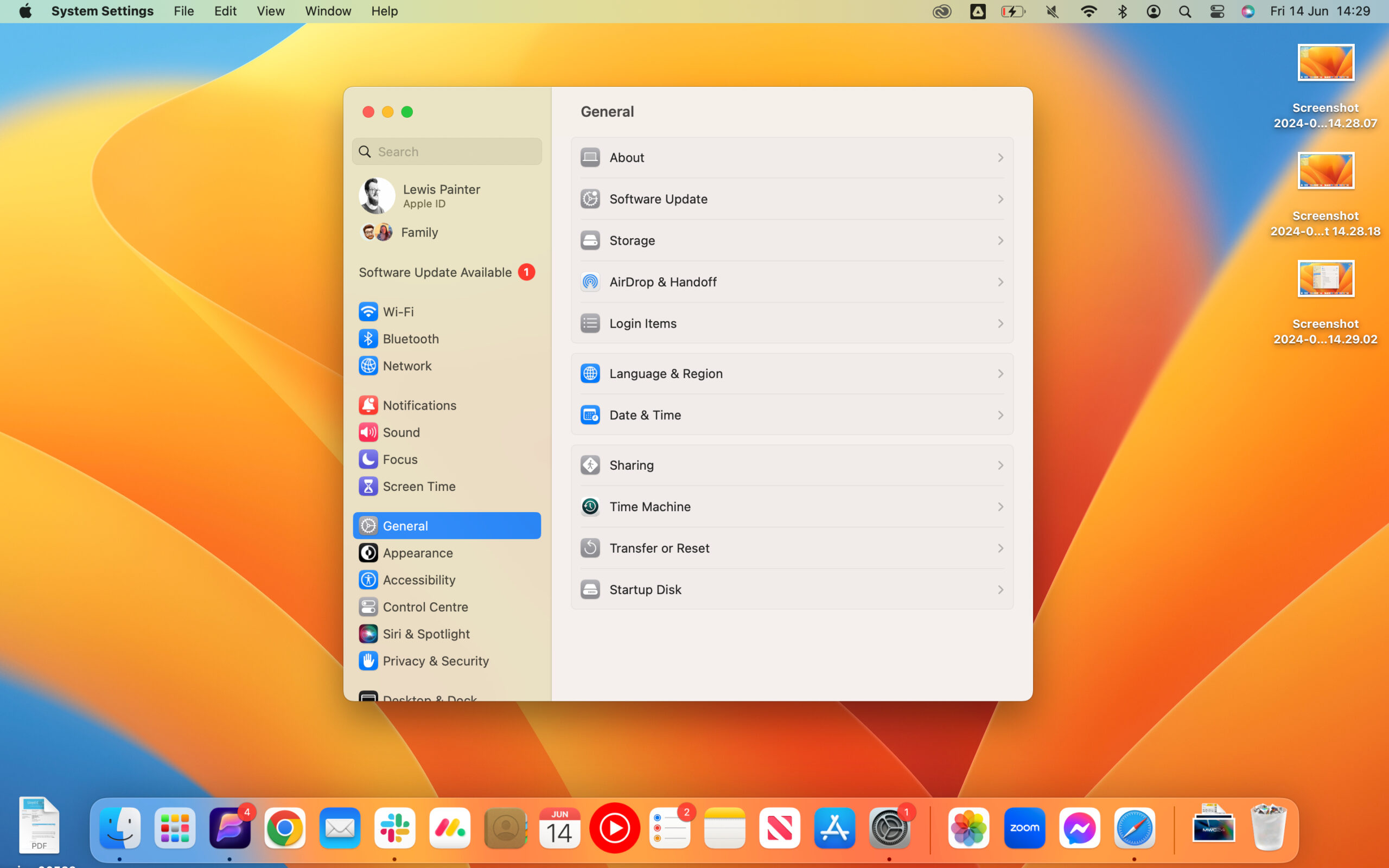Open the Time Machine disclosure chevron
The height and width of the screenshot is (868, 1389).
pos(1000,506)
